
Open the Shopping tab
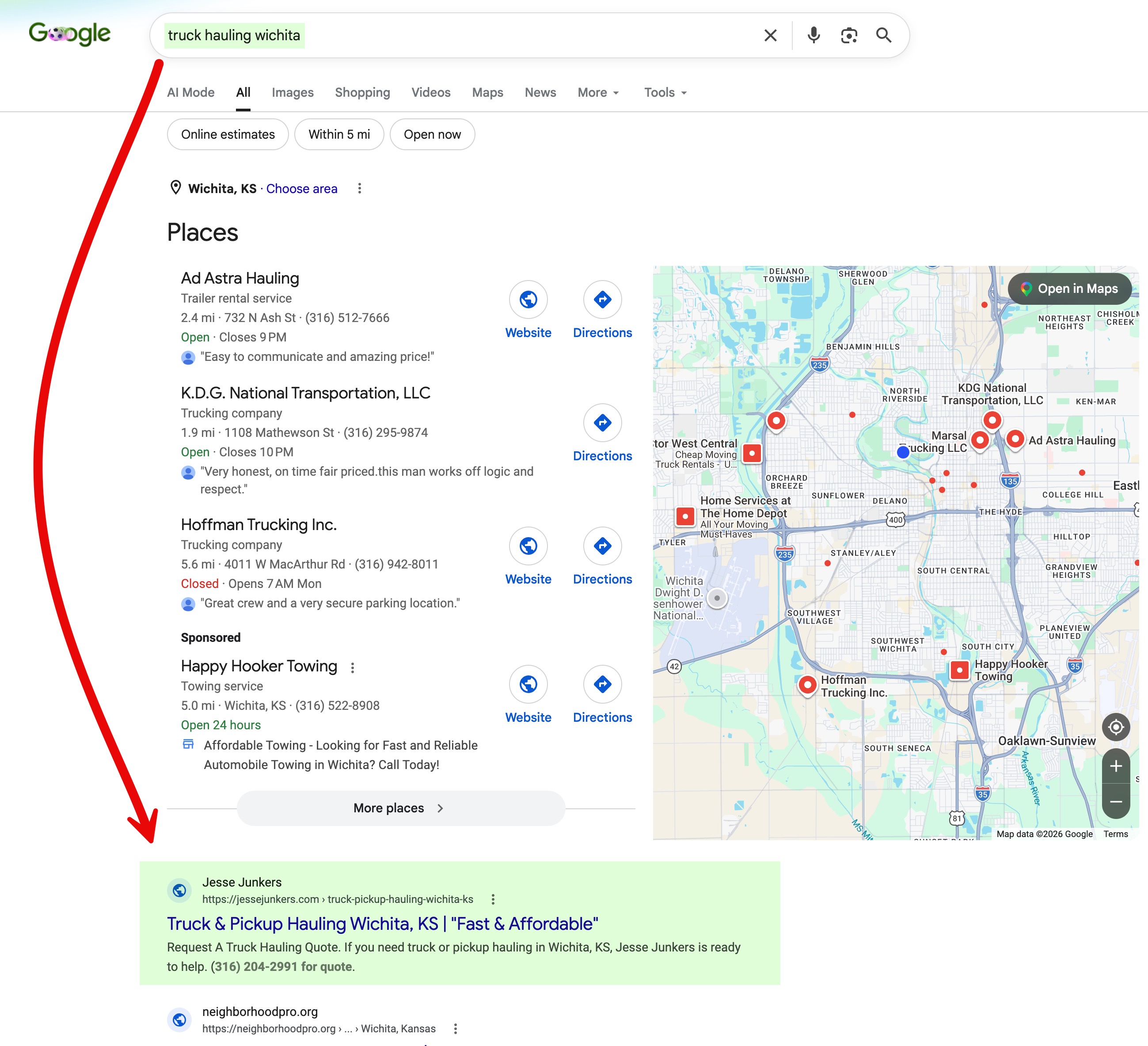pos(363,92)
